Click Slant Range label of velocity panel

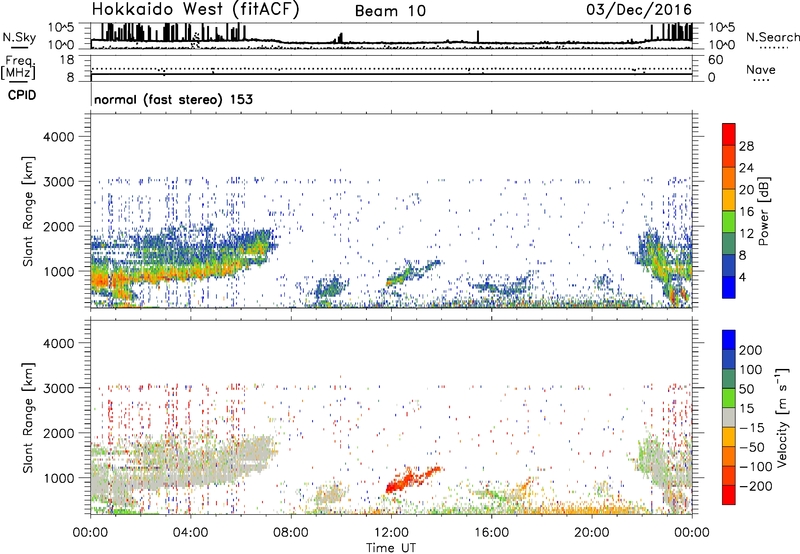pyautogui.click(x=28, y=418)
